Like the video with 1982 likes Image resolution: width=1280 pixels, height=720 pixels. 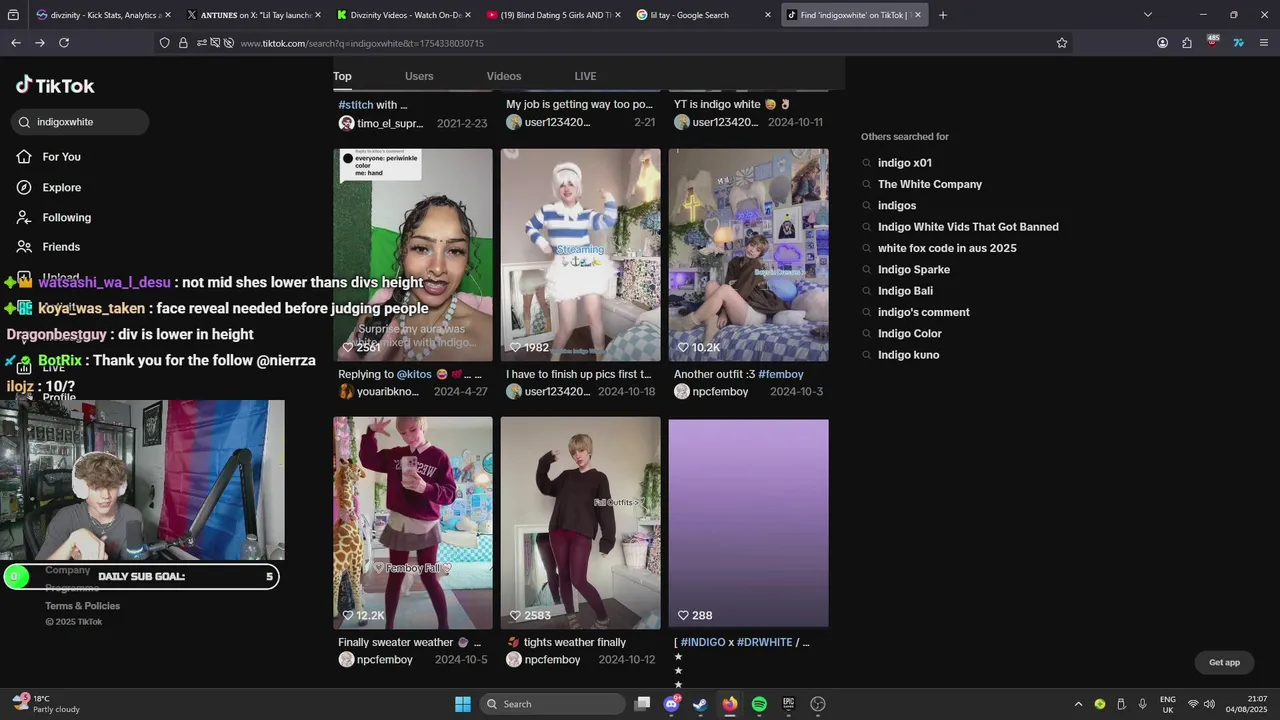tap(516, 347)
